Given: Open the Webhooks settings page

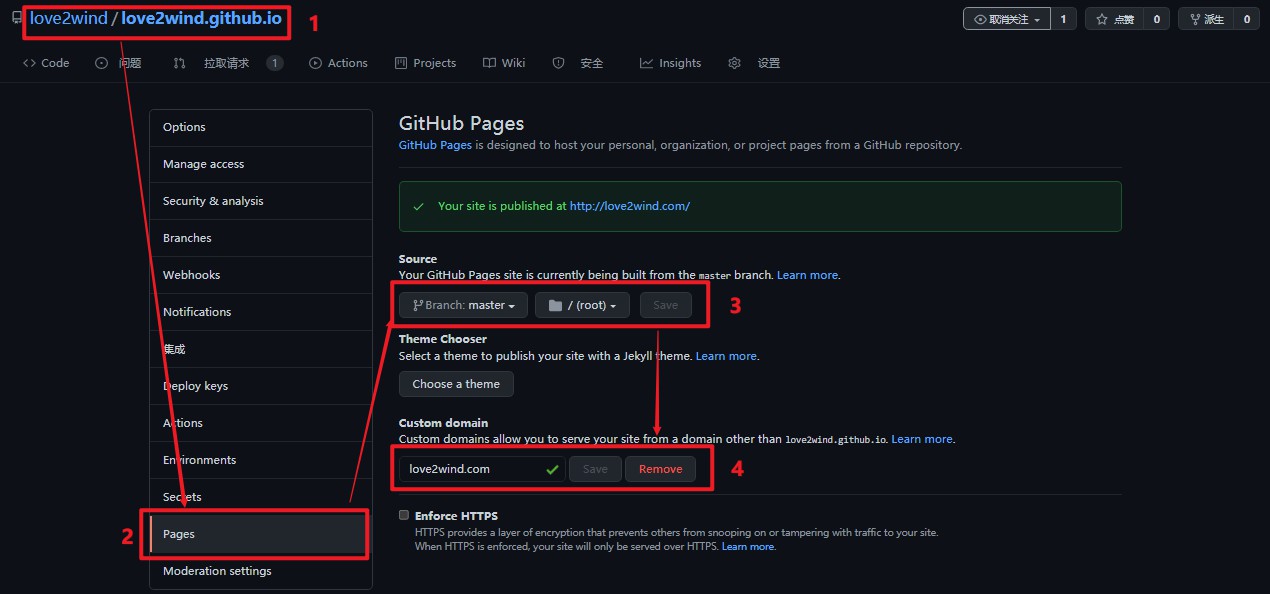Looking at the screenshot, I should click(261, 275).
